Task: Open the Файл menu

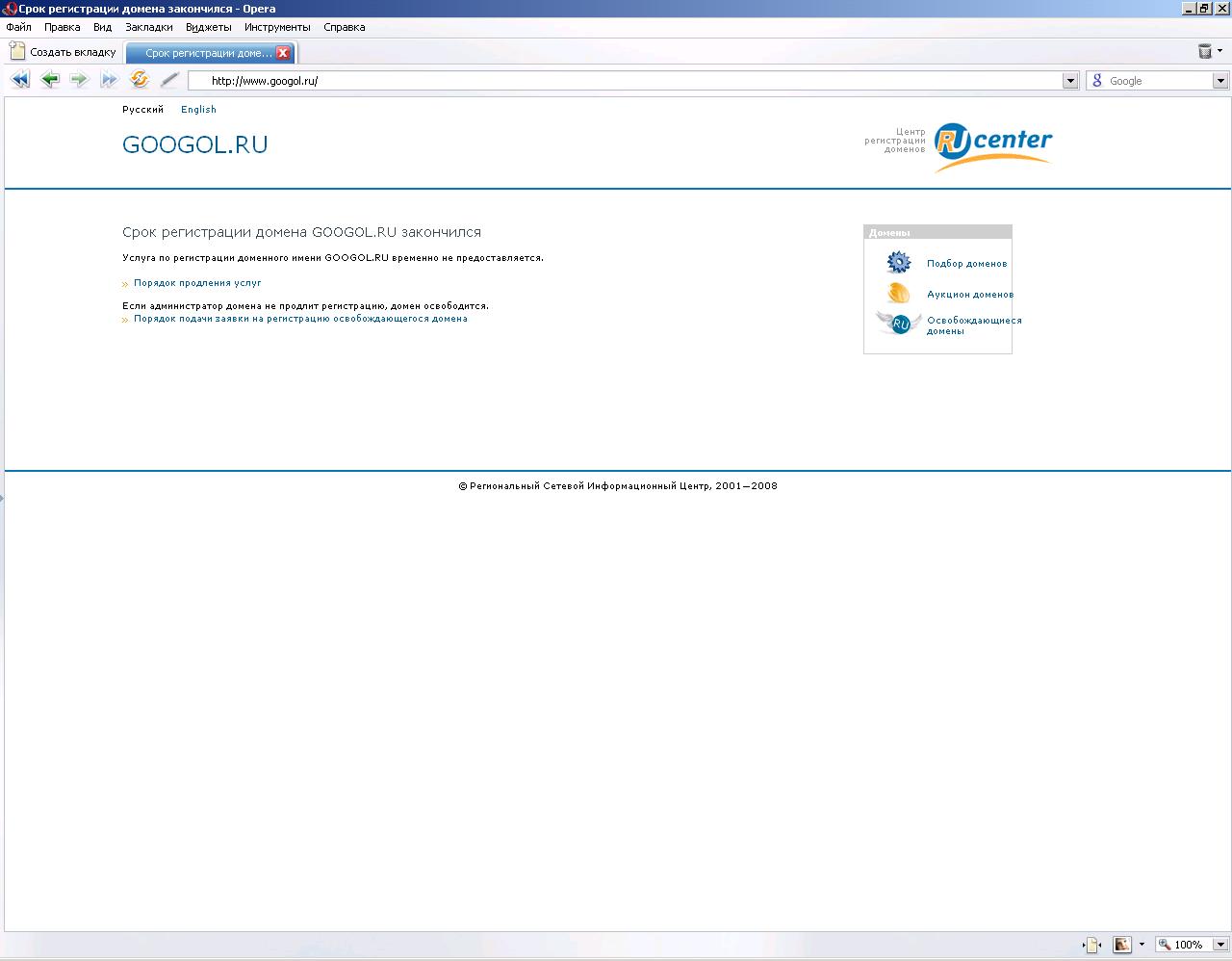Action: pyautogui.click(x=18, y=27)
